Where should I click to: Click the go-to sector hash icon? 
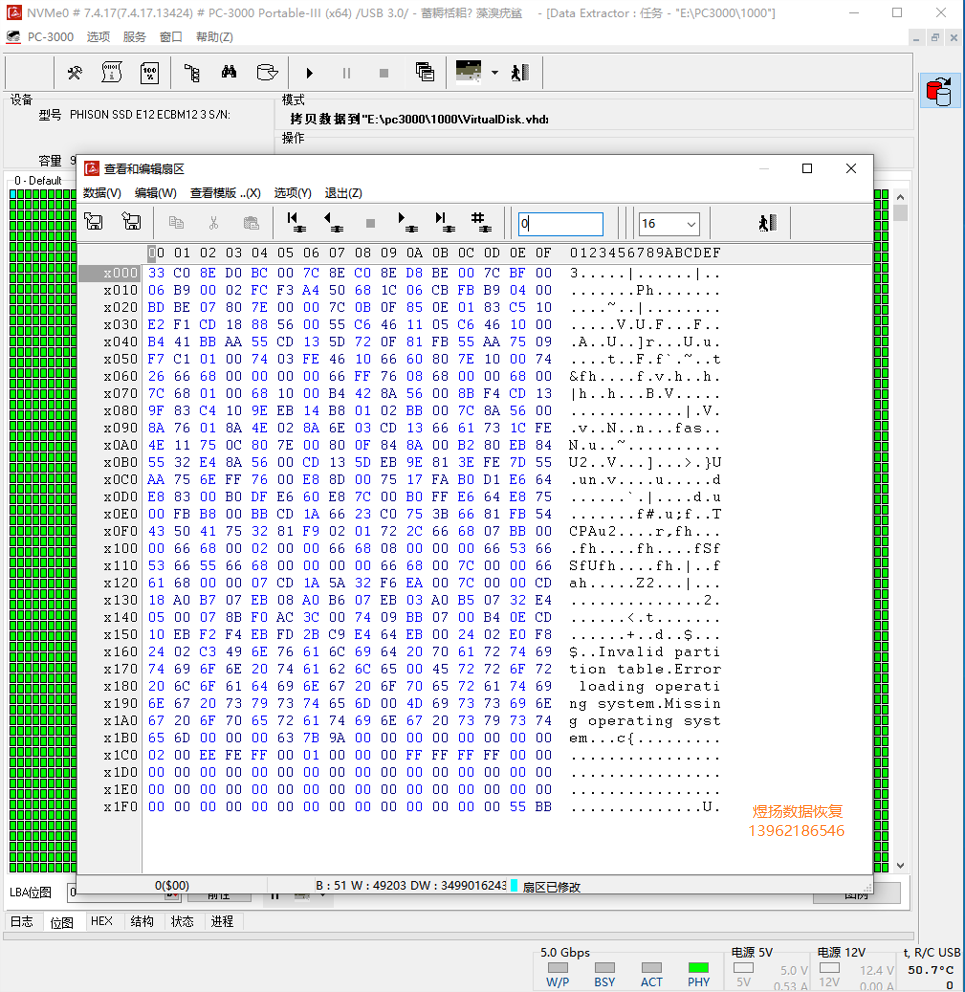pos(482,222)
